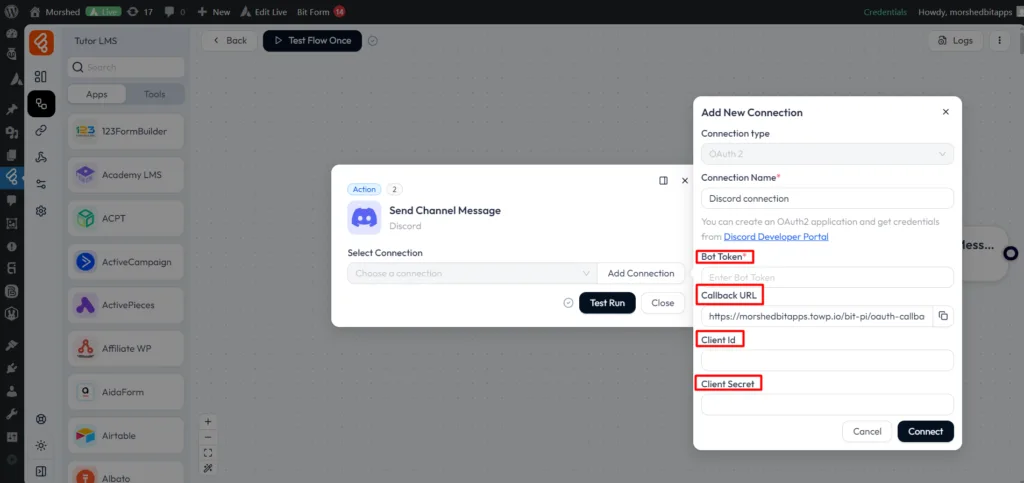This screenshot has width=1024, height=483.
Task: Click the Discord app icon
Action: tap(364, 217)
